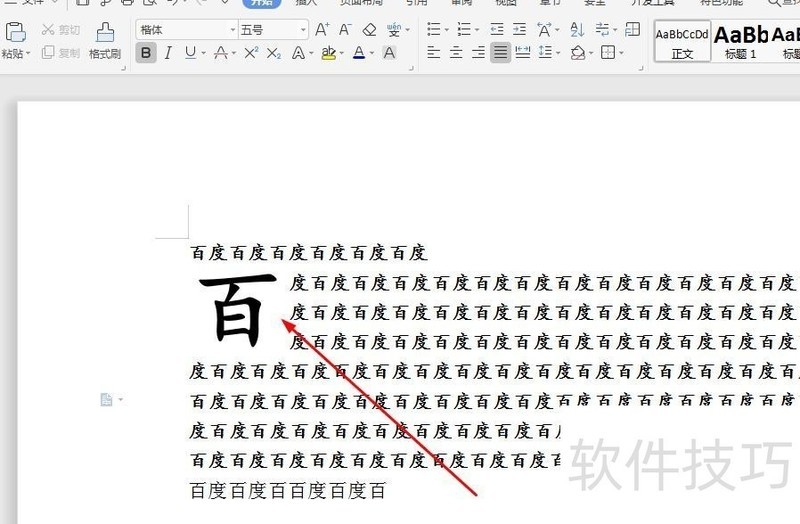The width and height of the screenshot is (800, 524).
Task: Click the Cut (剪切) scissors button
Action: pos(61,30)
